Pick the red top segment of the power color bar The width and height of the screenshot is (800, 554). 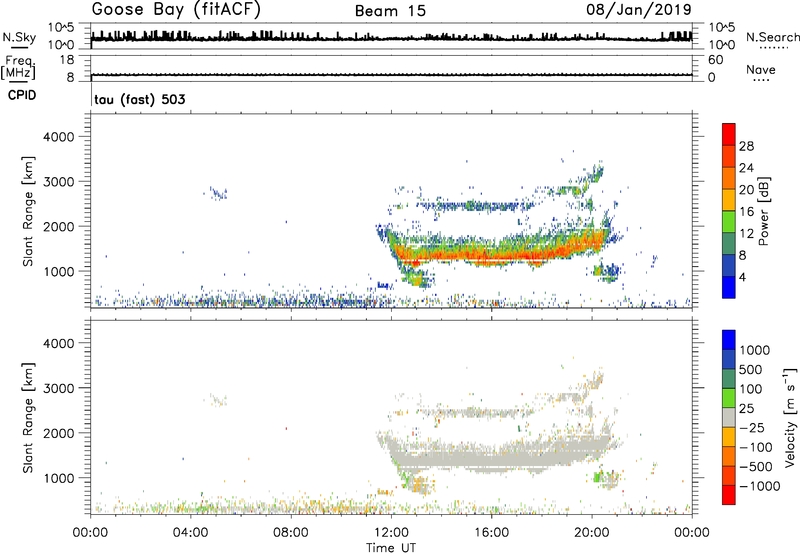pos(729,134)
